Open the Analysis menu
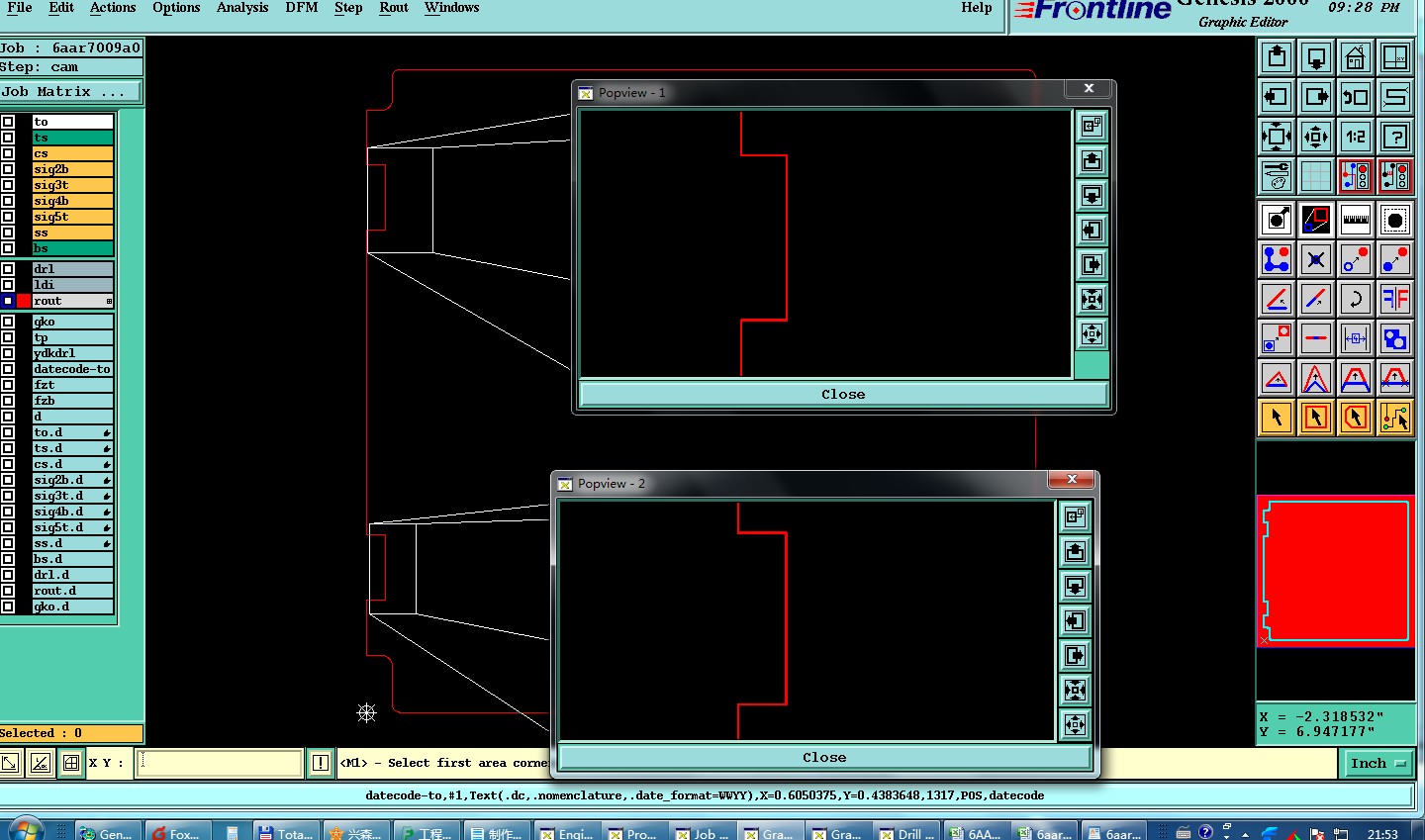 point(242,8)
